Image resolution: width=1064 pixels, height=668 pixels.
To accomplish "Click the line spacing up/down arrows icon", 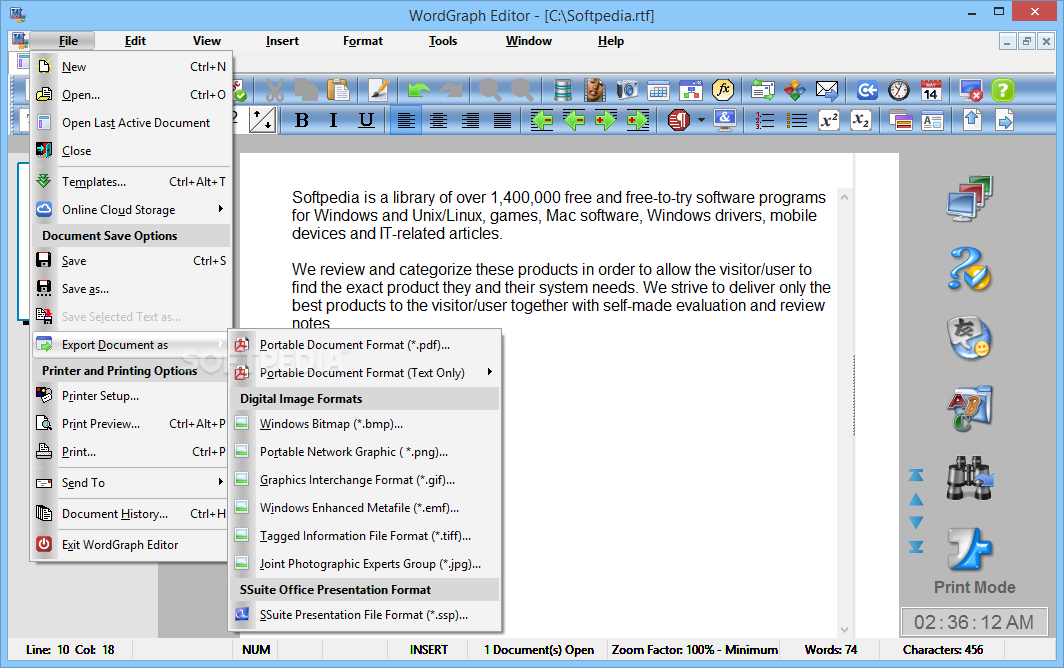I will [x=262, y=121].
